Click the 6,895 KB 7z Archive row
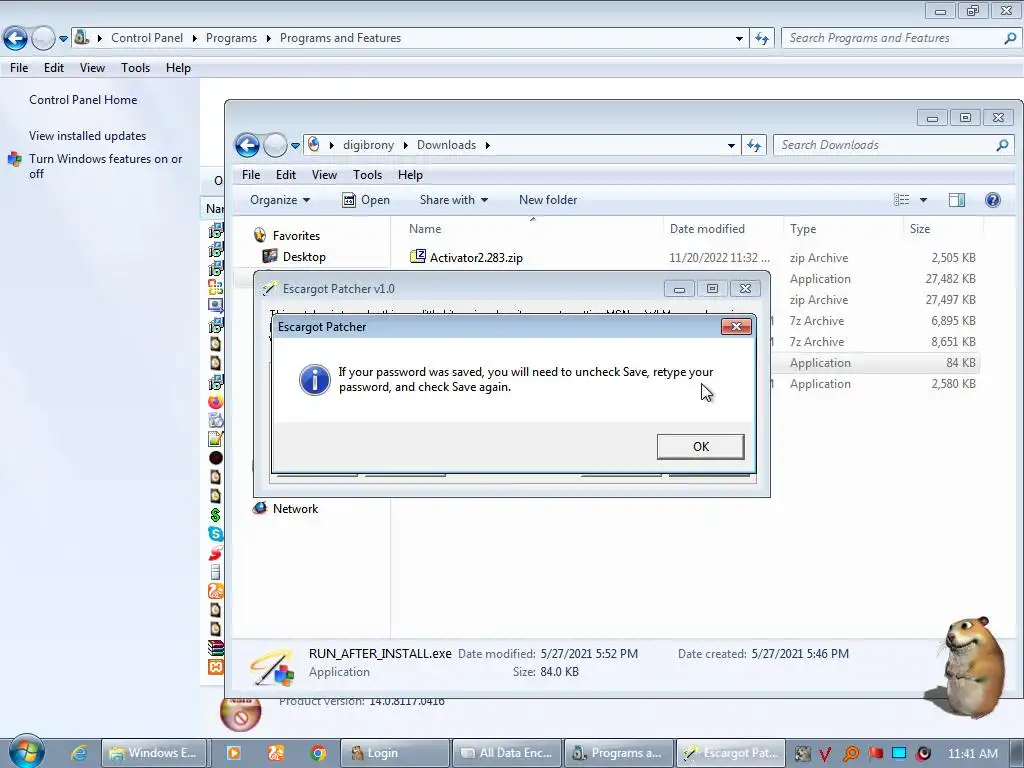Screen dimensions: 1024x768 pyautogui.click(x=875, y=321)
